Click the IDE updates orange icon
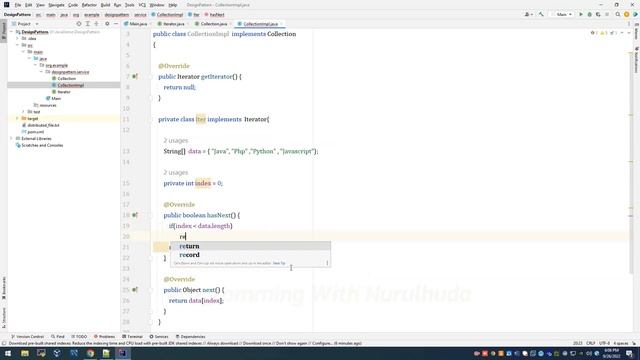The image size is (640, 360). (626, 14)
